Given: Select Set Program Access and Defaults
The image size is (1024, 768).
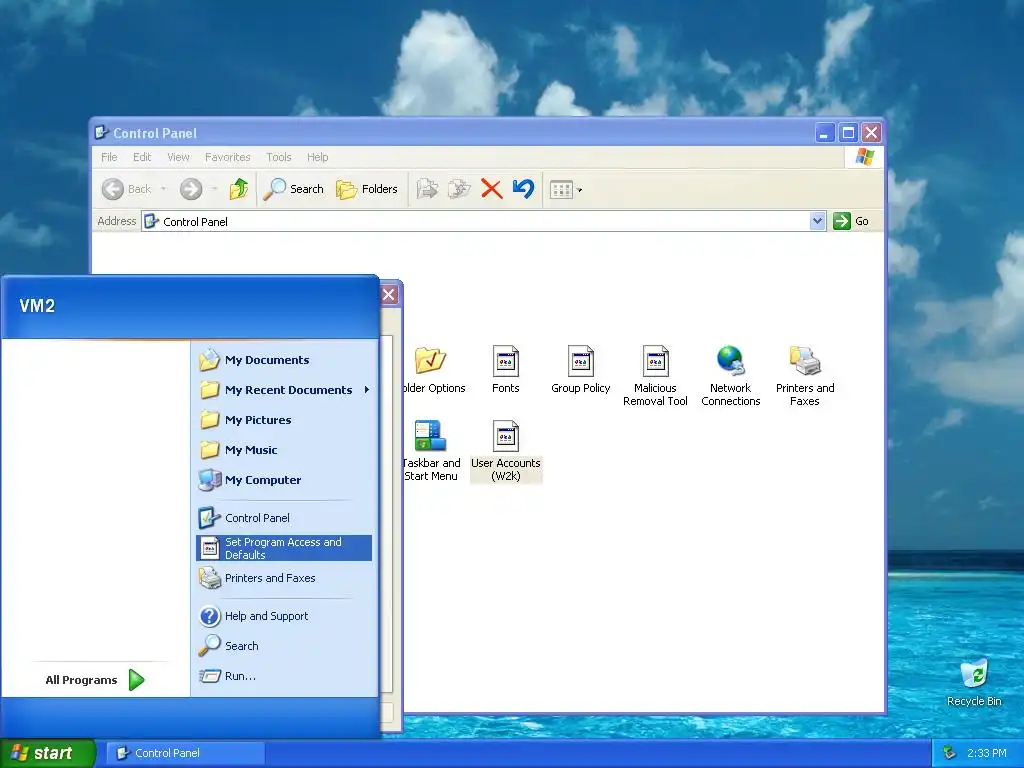Looking at the screenshot, I should (x=284, y=548).
